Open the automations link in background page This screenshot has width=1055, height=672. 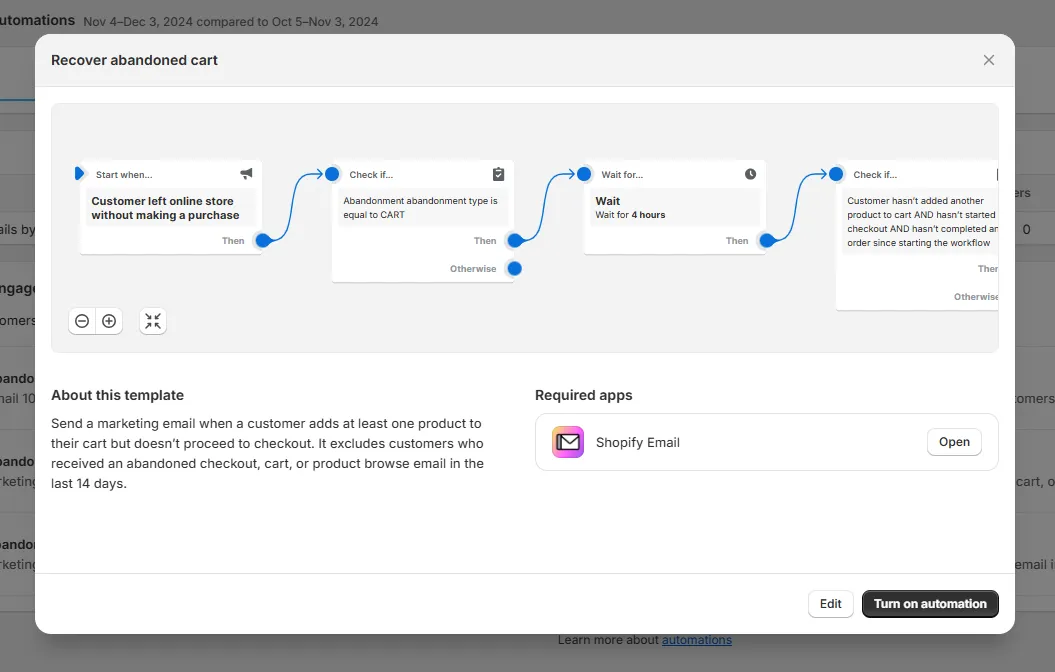click(x=696, y=640)
